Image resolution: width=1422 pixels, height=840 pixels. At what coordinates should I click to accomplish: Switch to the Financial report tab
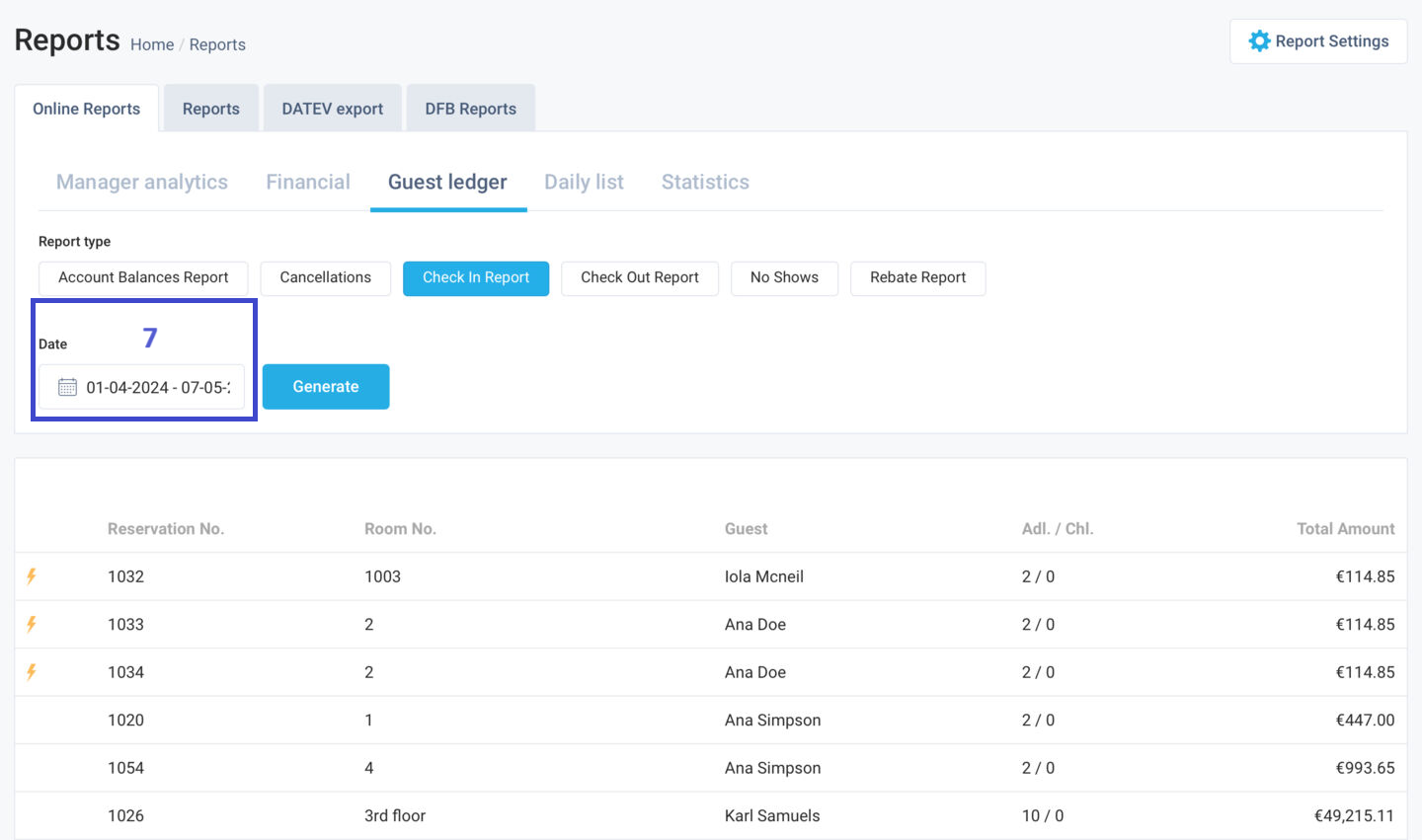(x=307, y=182)
